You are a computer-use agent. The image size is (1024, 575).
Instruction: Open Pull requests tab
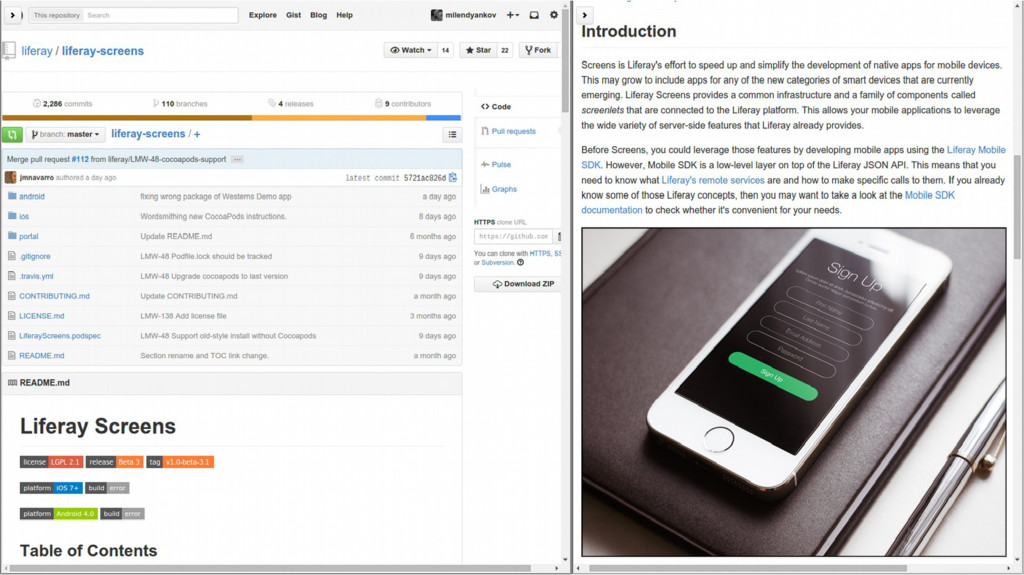(508, 131)
